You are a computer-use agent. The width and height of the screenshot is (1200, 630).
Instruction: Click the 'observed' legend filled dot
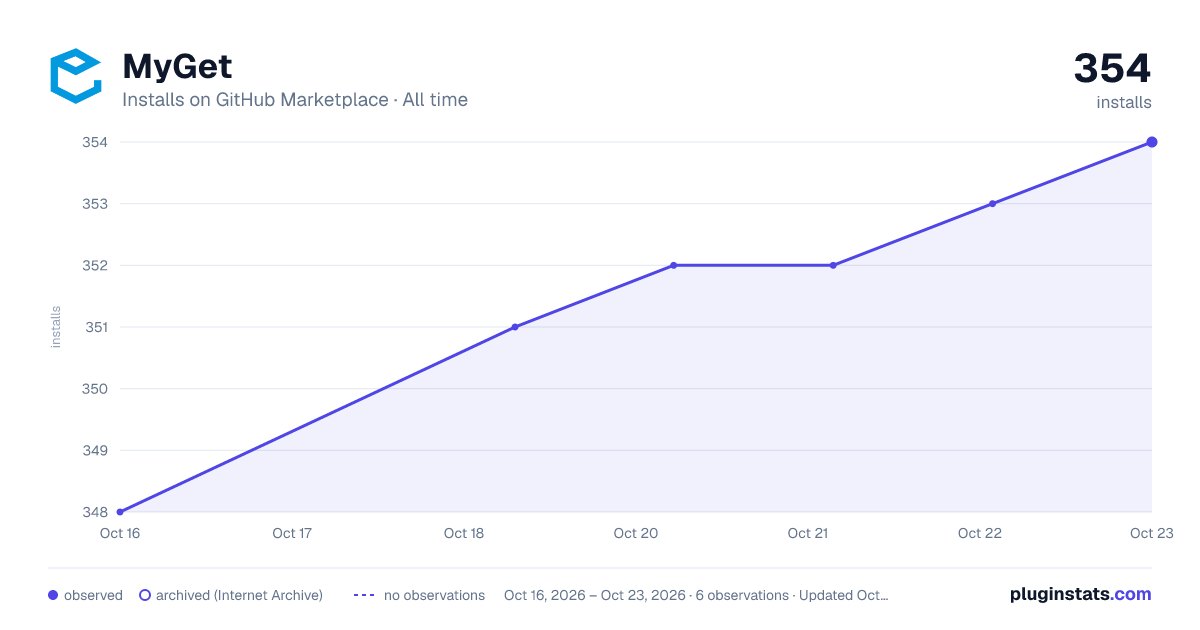[x=53, y=595]
